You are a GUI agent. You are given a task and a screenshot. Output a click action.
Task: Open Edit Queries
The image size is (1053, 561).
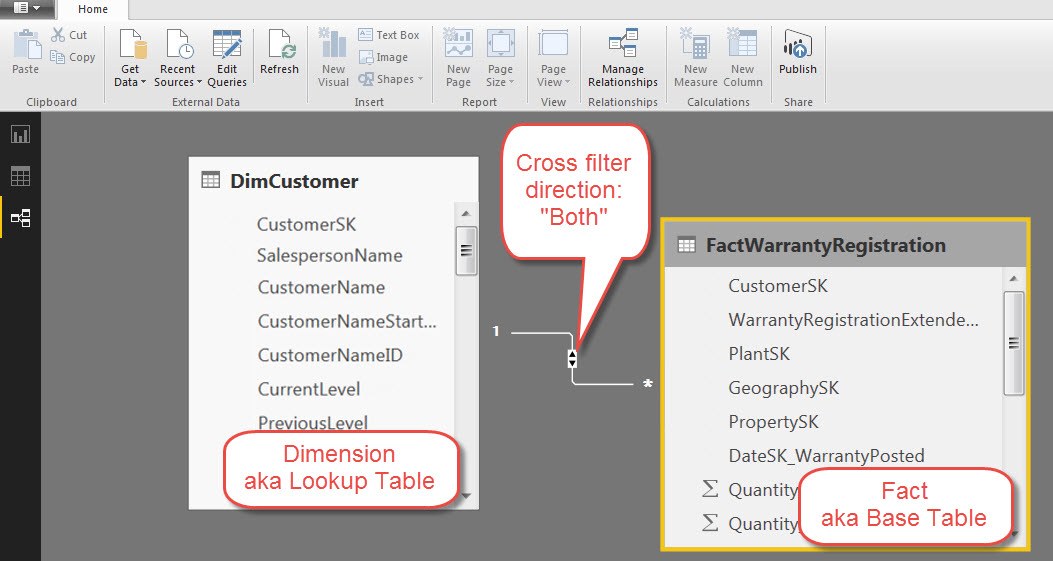pos(227,58)
